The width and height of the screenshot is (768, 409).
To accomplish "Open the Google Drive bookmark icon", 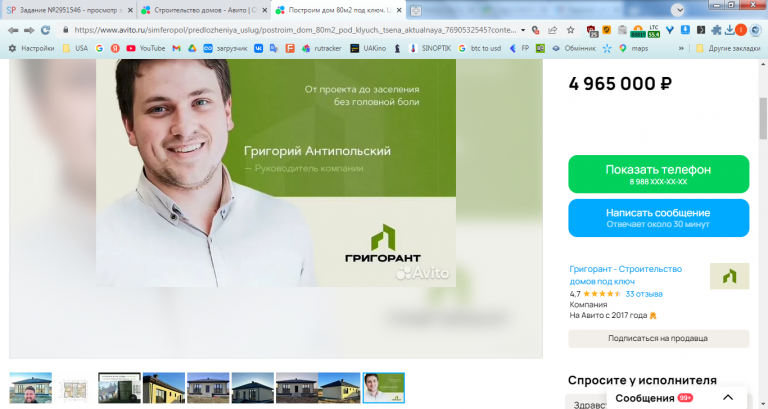I will (192, 48).
